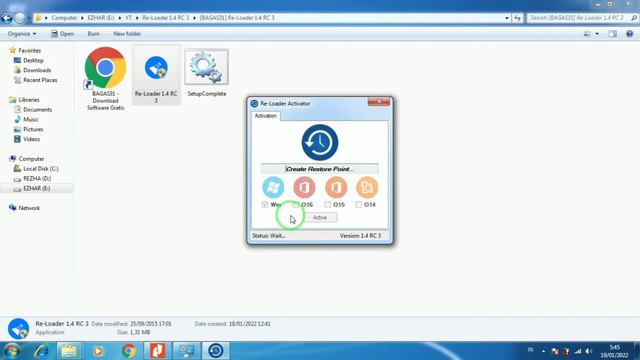Viewport: 640px width, 360px height.
Task: Open the view options dropdown arrow
Action: (597, 34)
